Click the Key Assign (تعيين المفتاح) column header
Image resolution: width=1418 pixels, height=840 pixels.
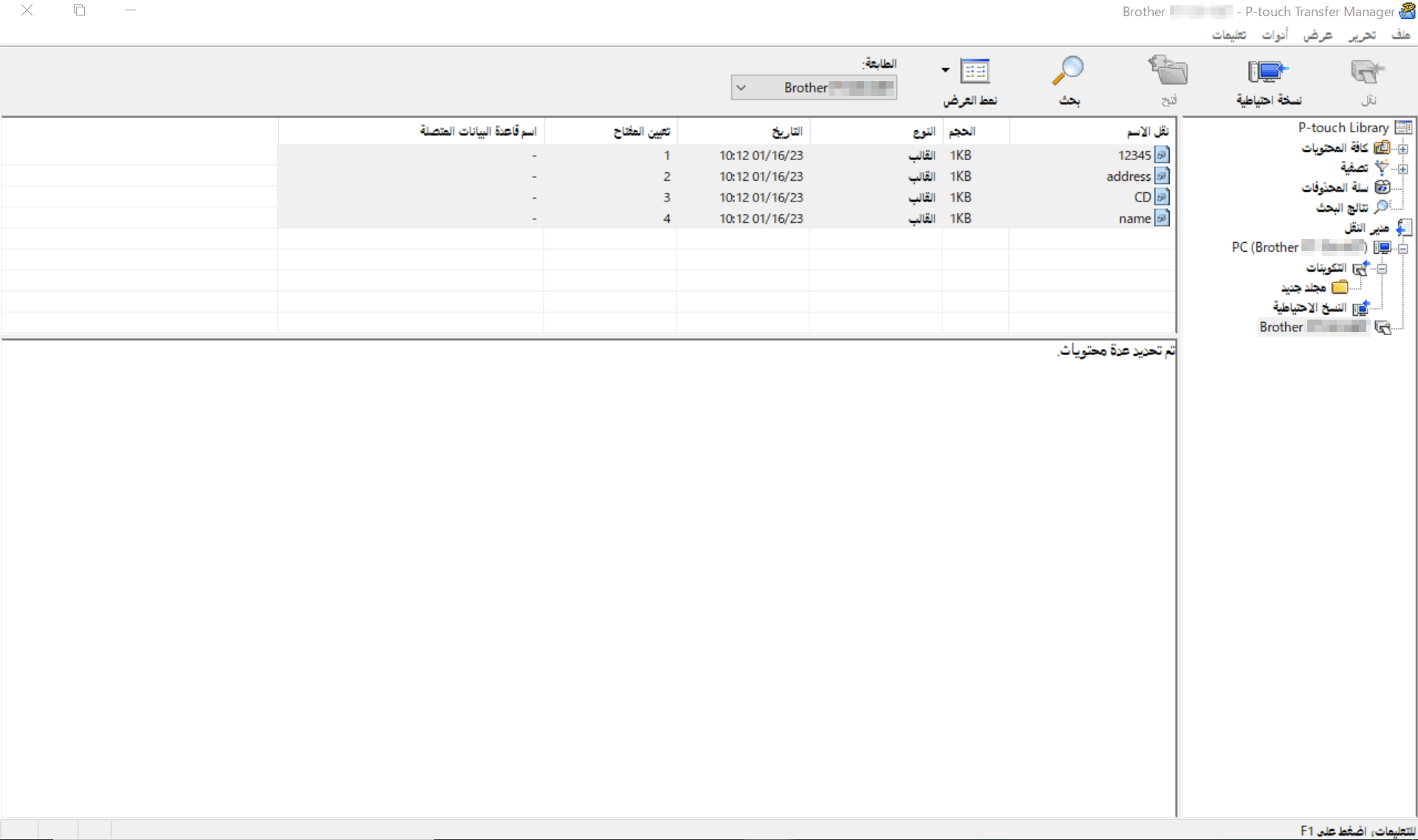point(641,131)
